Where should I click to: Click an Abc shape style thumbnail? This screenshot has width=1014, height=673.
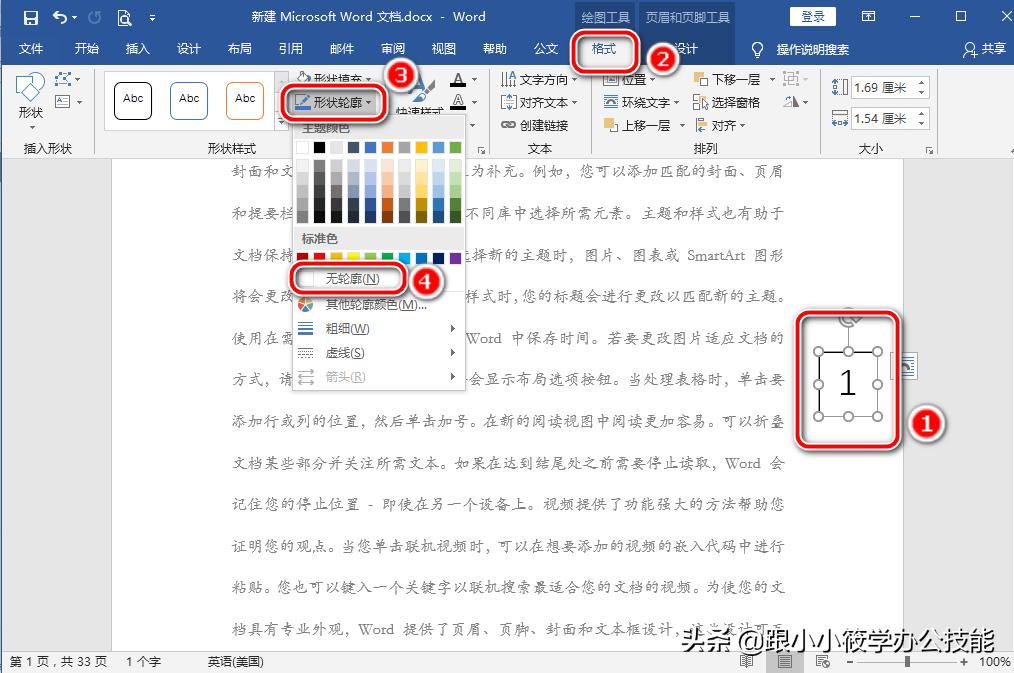coord(132,100)
